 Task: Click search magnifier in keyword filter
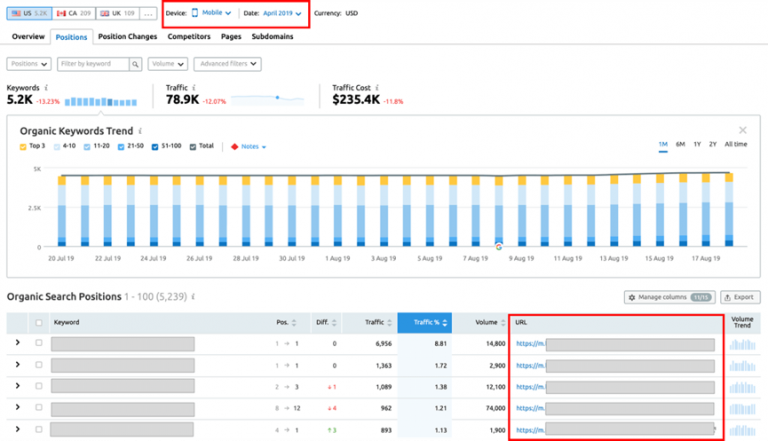coord(135,64)
